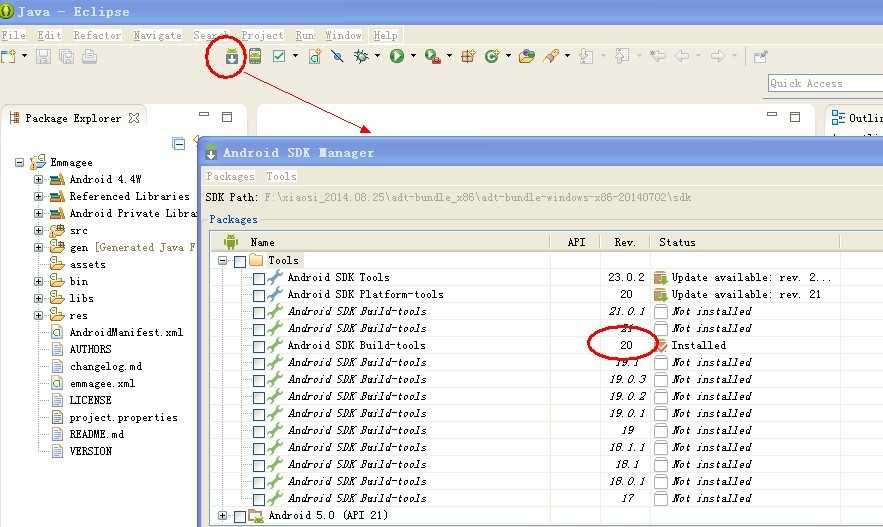Click the Quick Access search field
Viewport: 883px width, 527px height.
tap(825, 83)
